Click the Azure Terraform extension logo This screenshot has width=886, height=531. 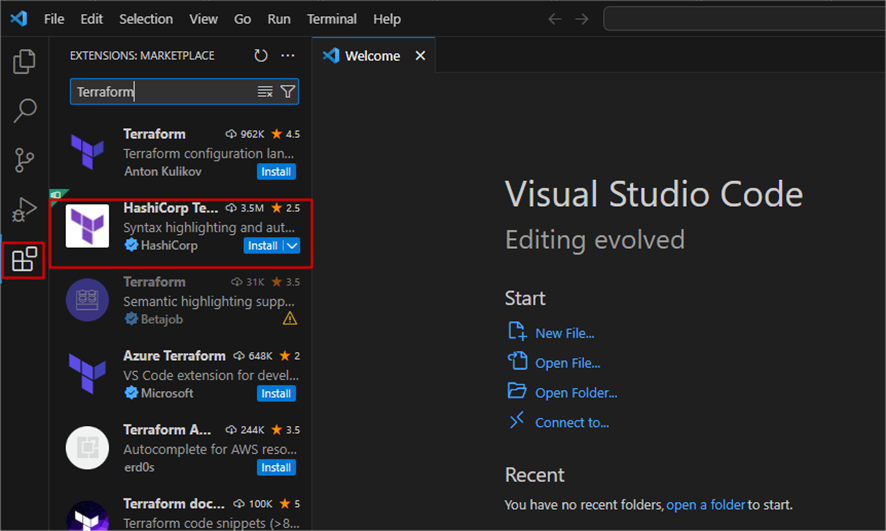pyautogui.click(x=87, y=373)
